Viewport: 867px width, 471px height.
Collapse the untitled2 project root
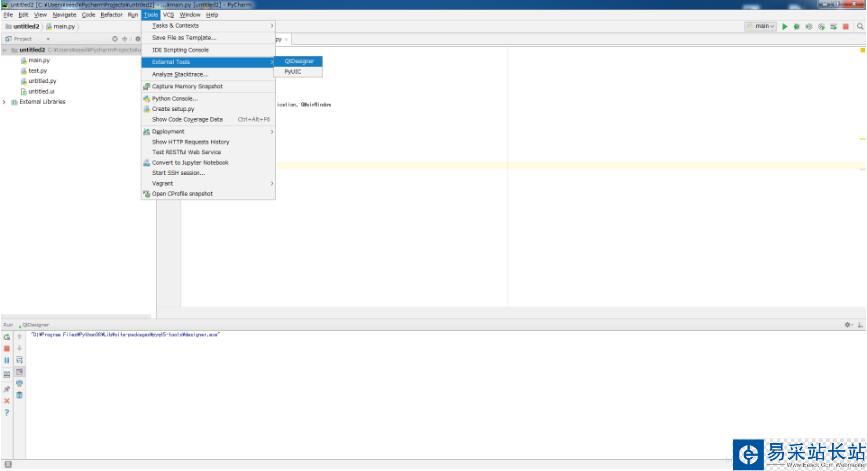[x=4, y=50]
